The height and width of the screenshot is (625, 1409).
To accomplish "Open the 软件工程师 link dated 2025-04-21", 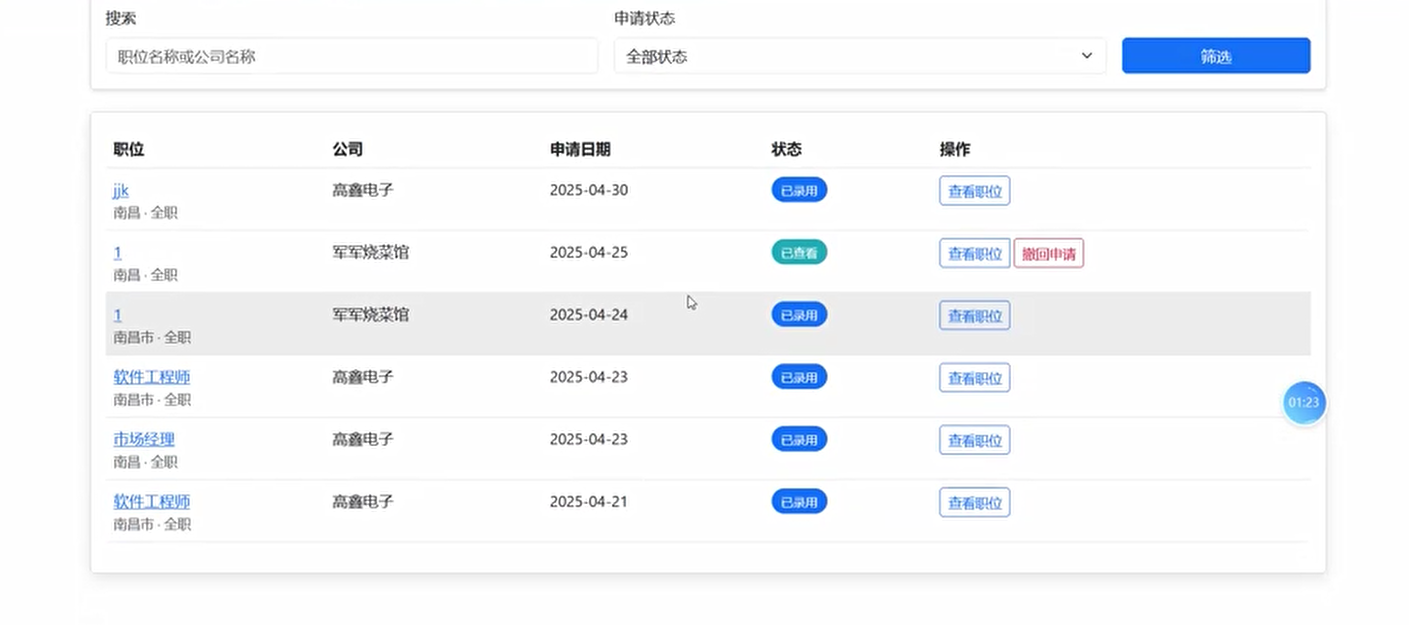I will click(151, 501).
